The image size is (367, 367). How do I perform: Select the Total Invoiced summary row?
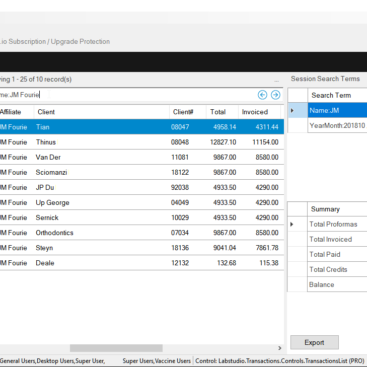(327, 239)
